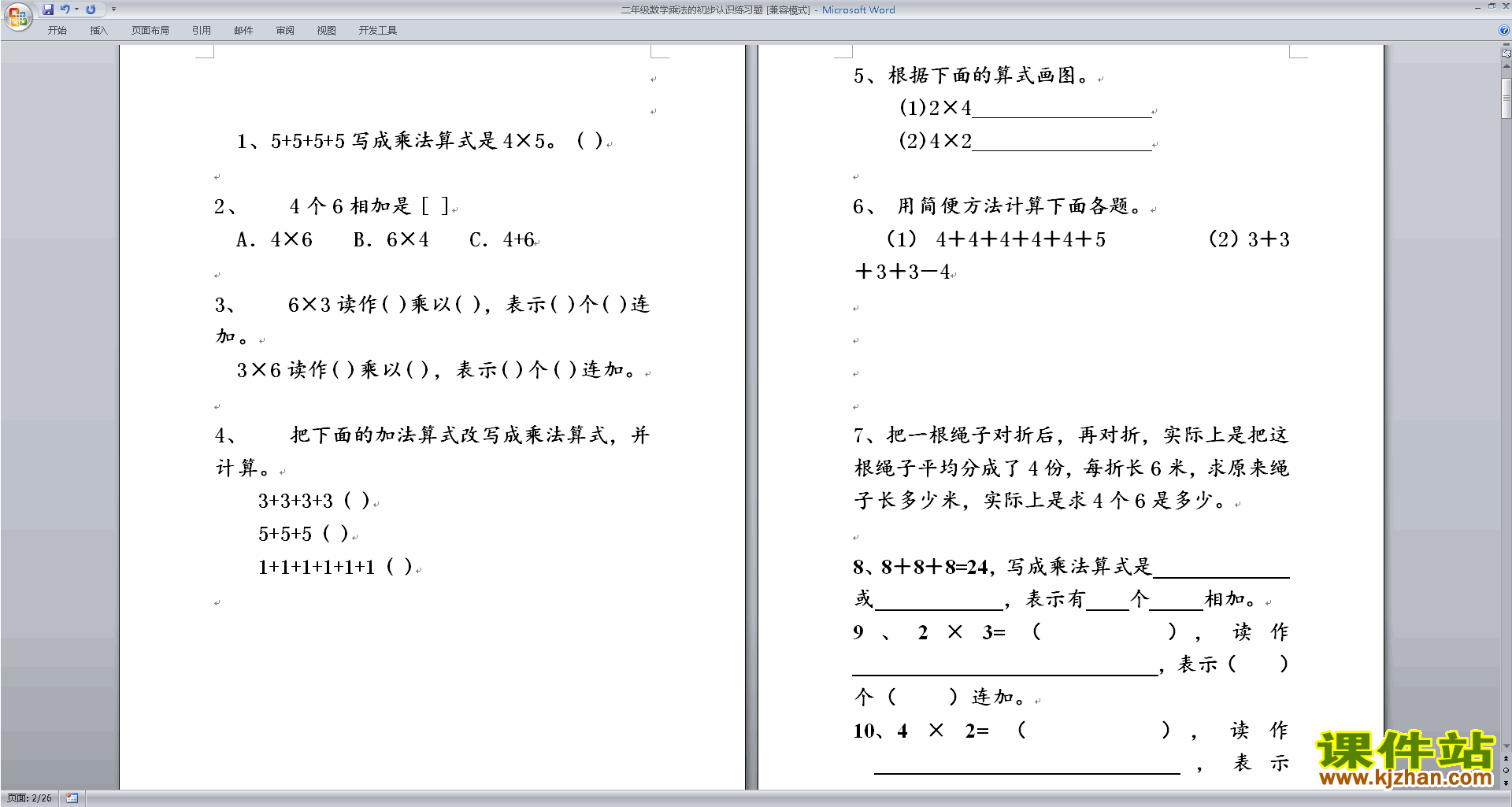Screen dimensions: 1512x807
Task: Click the Next Page double-arrow button
Action: coord(1506,783)
